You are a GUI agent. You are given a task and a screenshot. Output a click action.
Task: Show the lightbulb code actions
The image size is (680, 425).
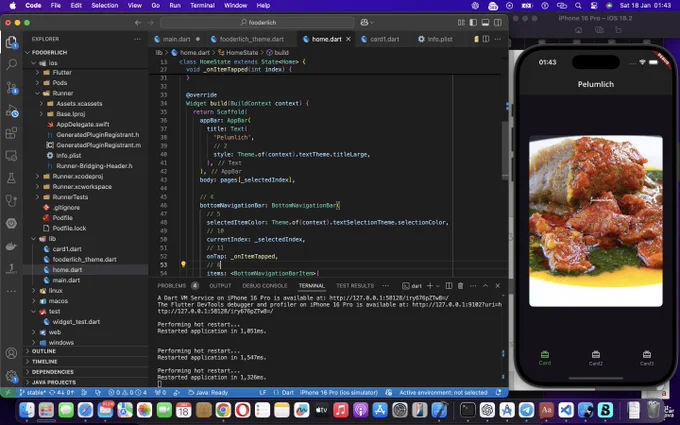point(183,265)
